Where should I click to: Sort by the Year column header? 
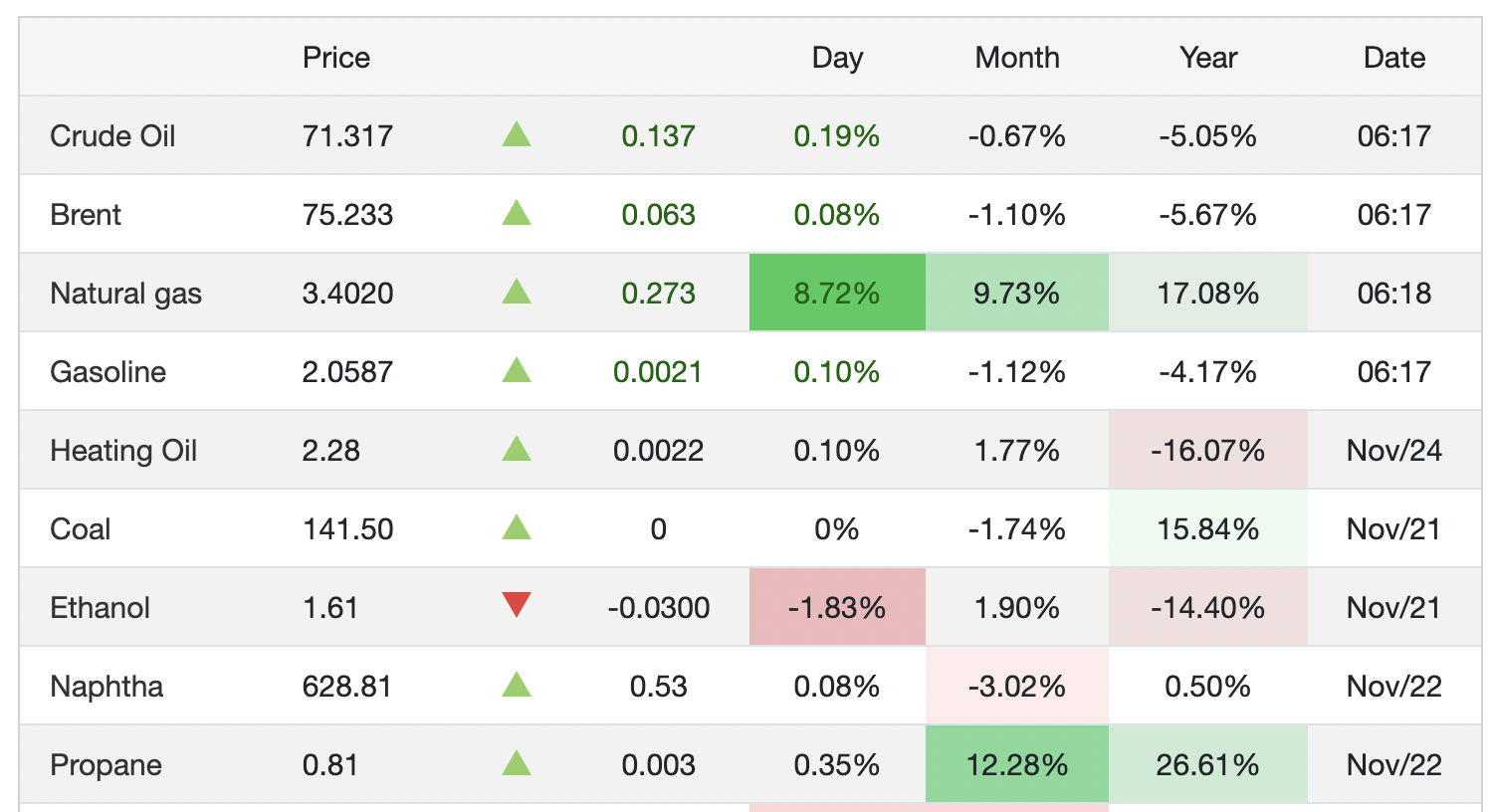coord(1208,58)
